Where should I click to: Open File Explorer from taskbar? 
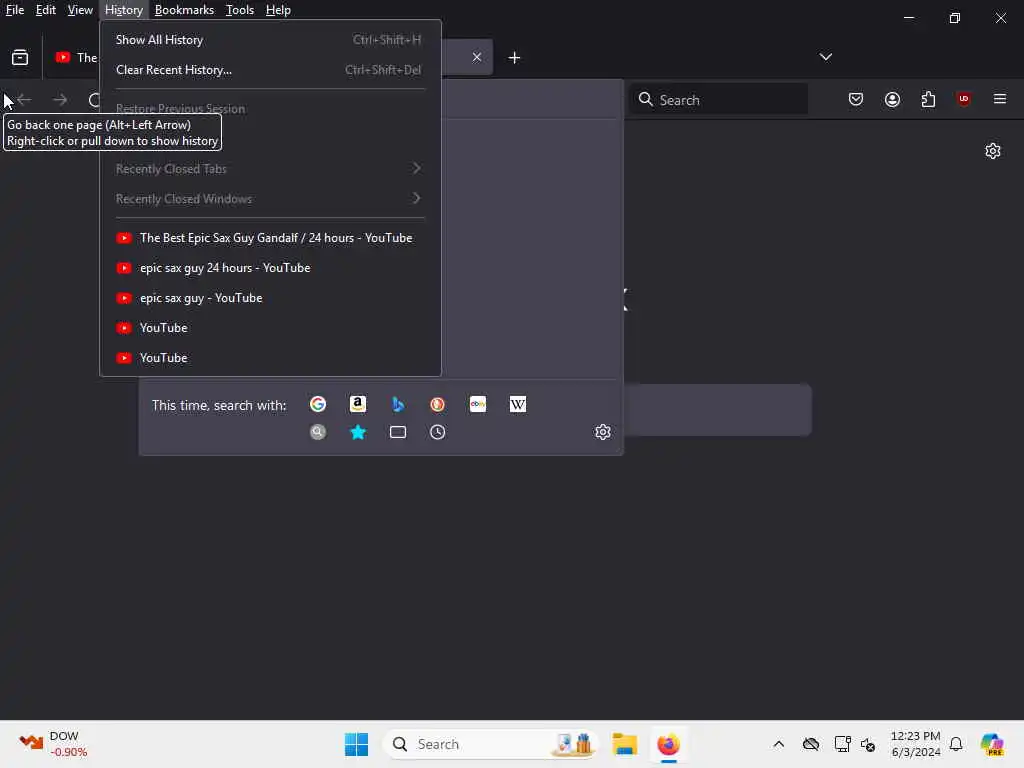pyautogui.click(x=624, y=744)
